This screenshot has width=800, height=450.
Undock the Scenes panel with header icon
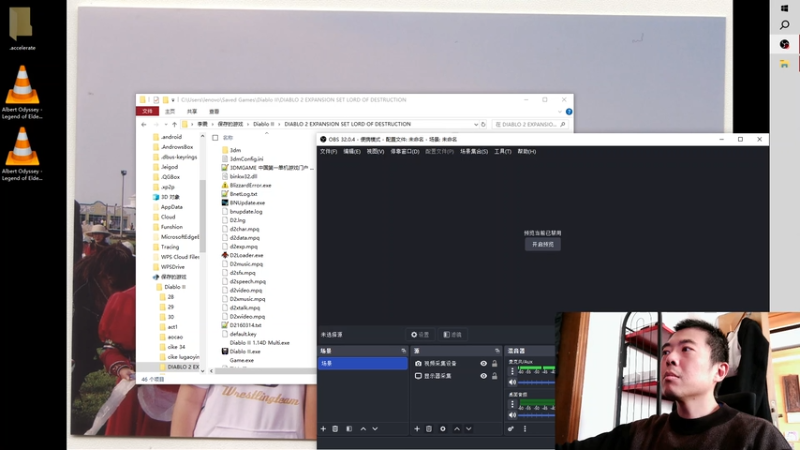[404, 351]
